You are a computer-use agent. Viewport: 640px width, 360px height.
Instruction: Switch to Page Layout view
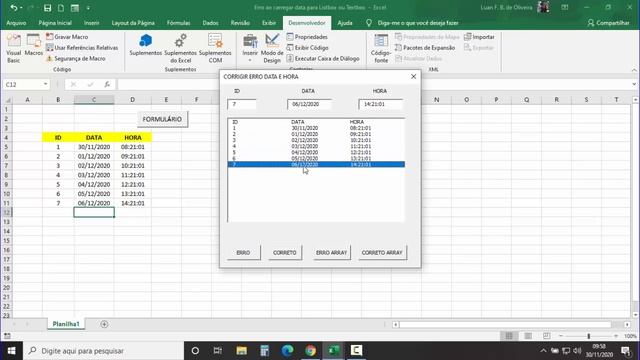(x=528, y=336)
